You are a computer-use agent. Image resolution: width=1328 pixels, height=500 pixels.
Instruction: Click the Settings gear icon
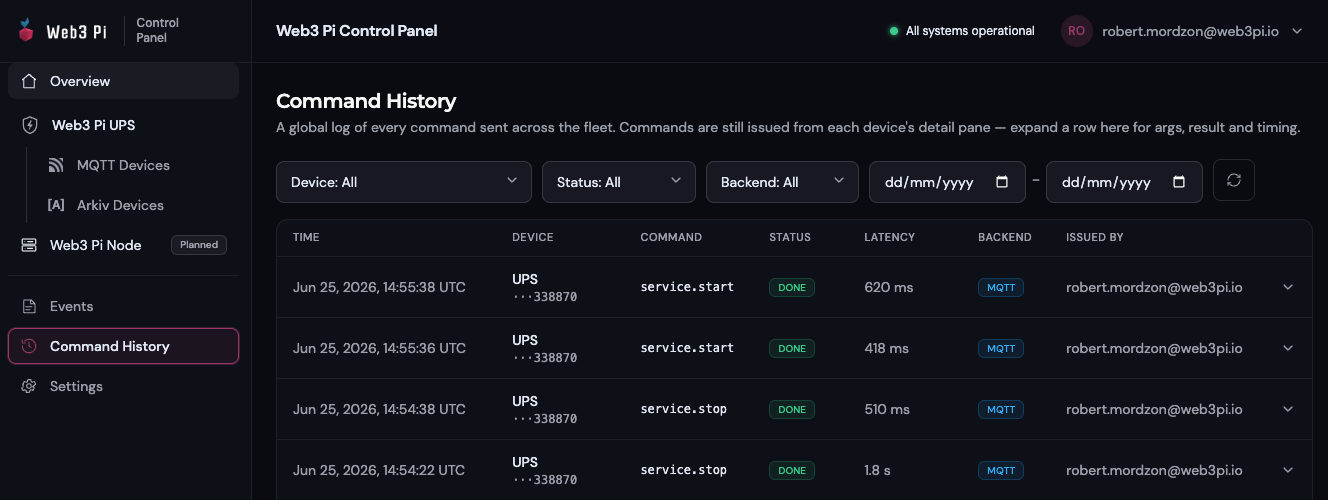[x=29, y=386]
